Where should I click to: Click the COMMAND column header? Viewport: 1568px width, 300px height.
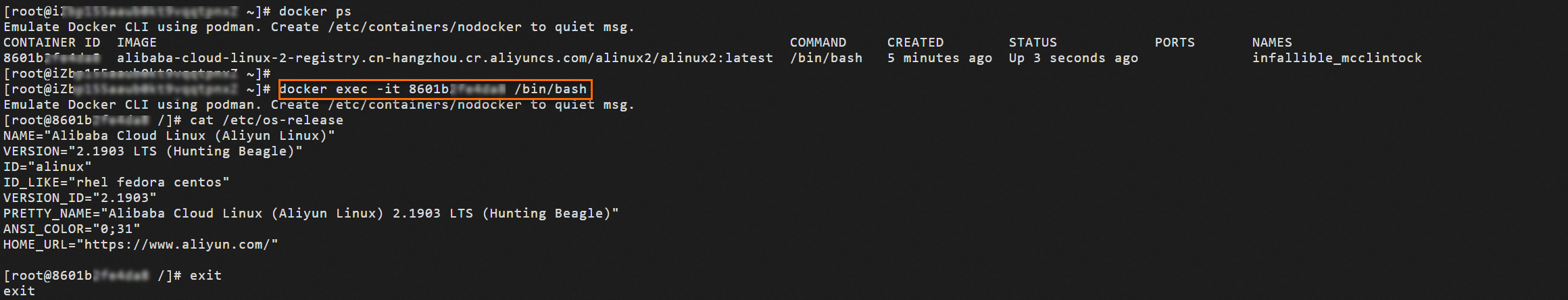818,43
